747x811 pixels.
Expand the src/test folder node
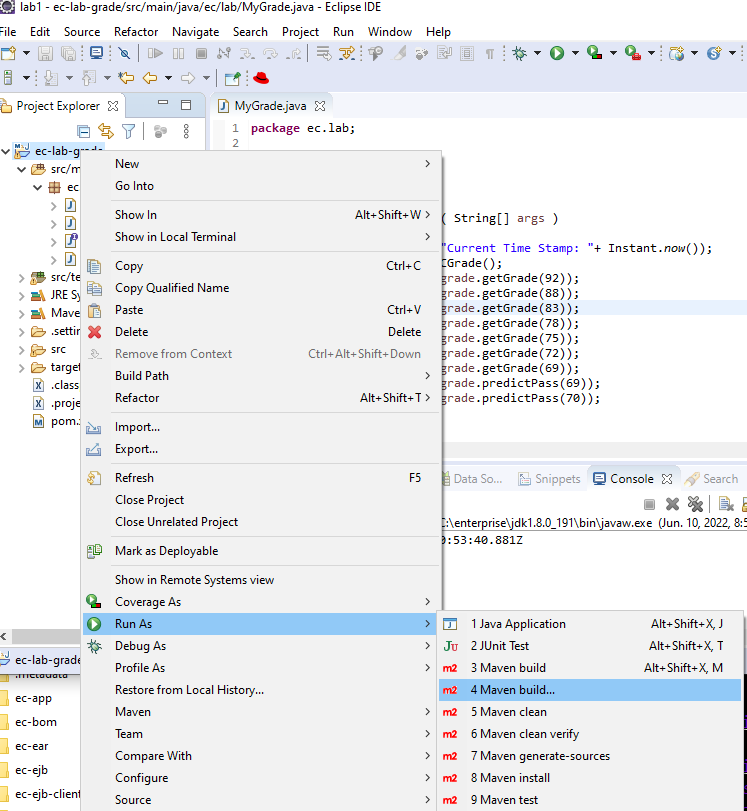22,278
